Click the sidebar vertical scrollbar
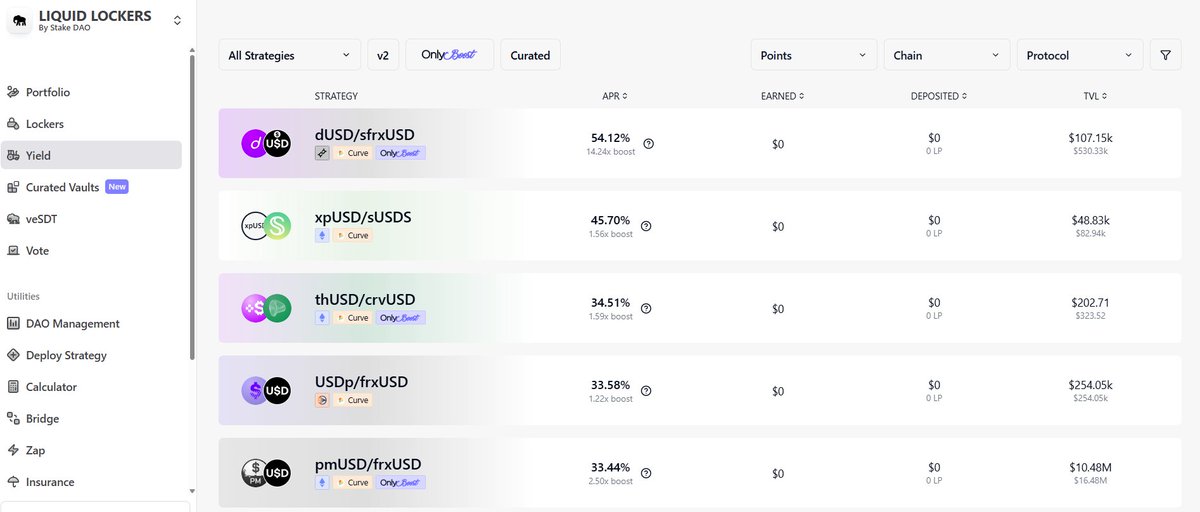1200x512 pixels. coord(192,207)
